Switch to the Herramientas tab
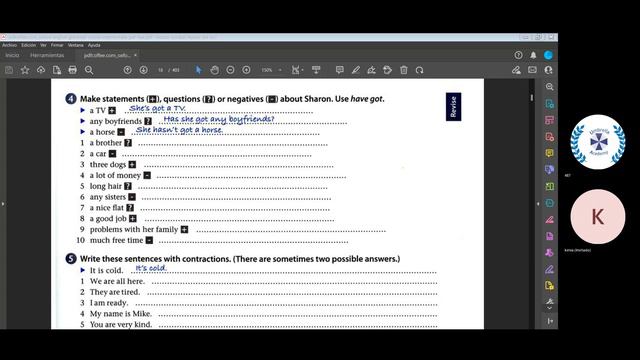Screen dimensions: 640x360 [x=47, y=55]
